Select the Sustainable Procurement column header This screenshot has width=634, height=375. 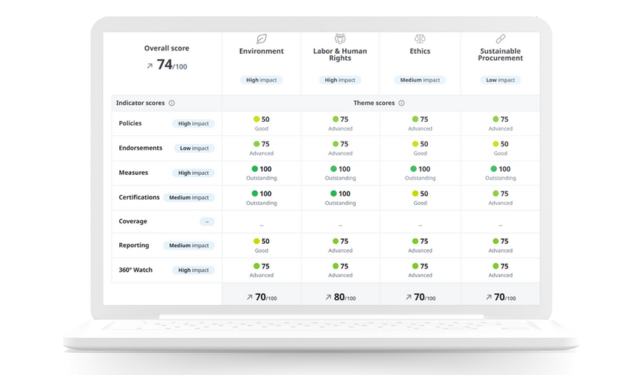(x=501, y=55)
